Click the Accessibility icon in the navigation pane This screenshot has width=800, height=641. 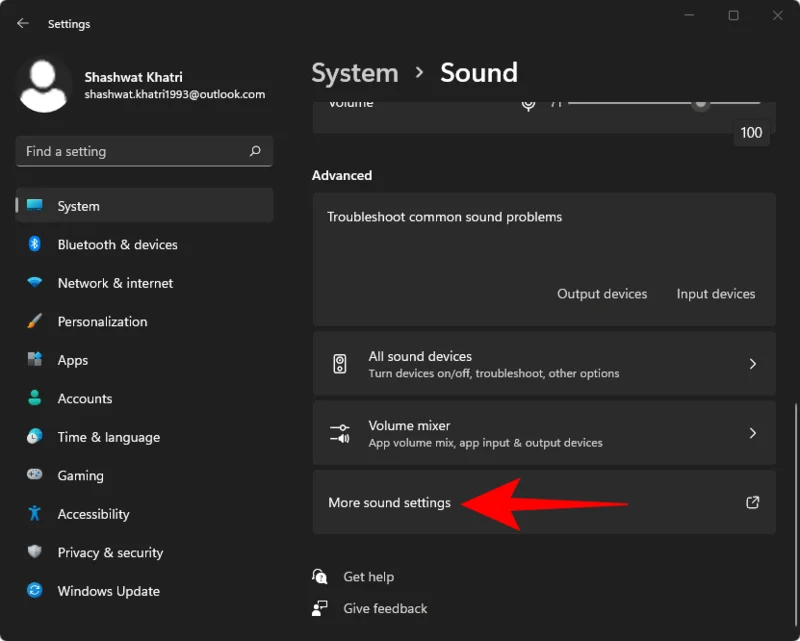30,514
